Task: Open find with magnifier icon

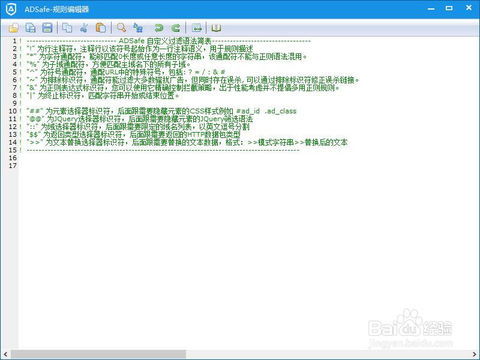Action: (121, 28)
